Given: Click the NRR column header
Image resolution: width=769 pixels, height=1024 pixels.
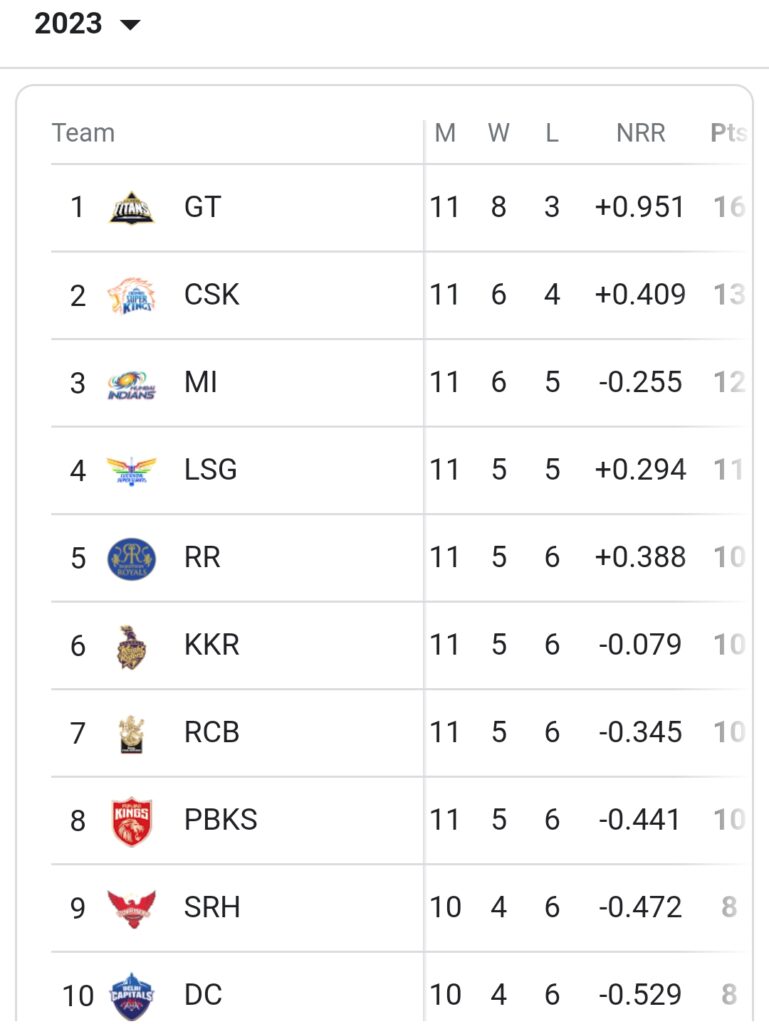Looking at the screenshot, I should 640,133.
